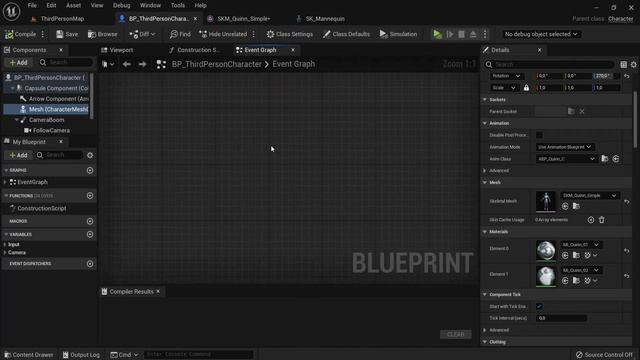Toggle Hide Unrelated nodes

[223, 34]
